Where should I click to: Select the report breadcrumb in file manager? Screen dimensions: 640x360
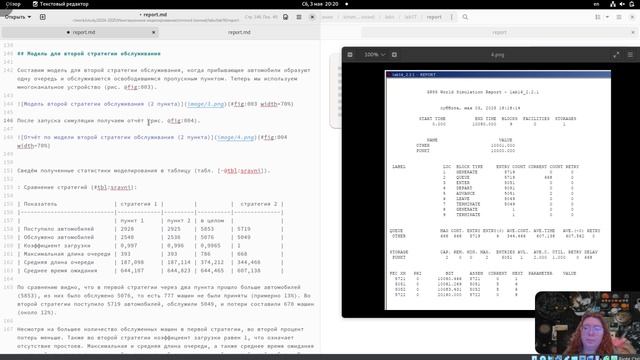pyautogui.click(x=434, y=17)
